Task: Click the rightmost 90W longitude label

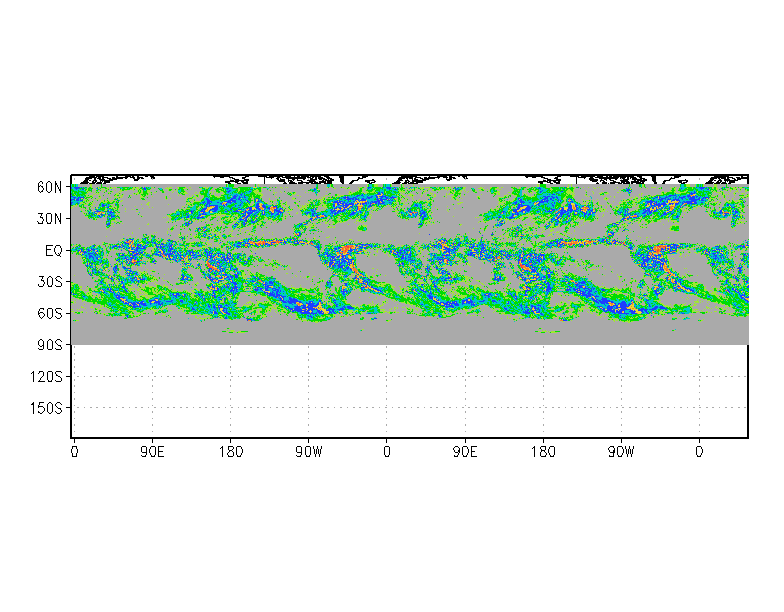Action: [621, 452]
